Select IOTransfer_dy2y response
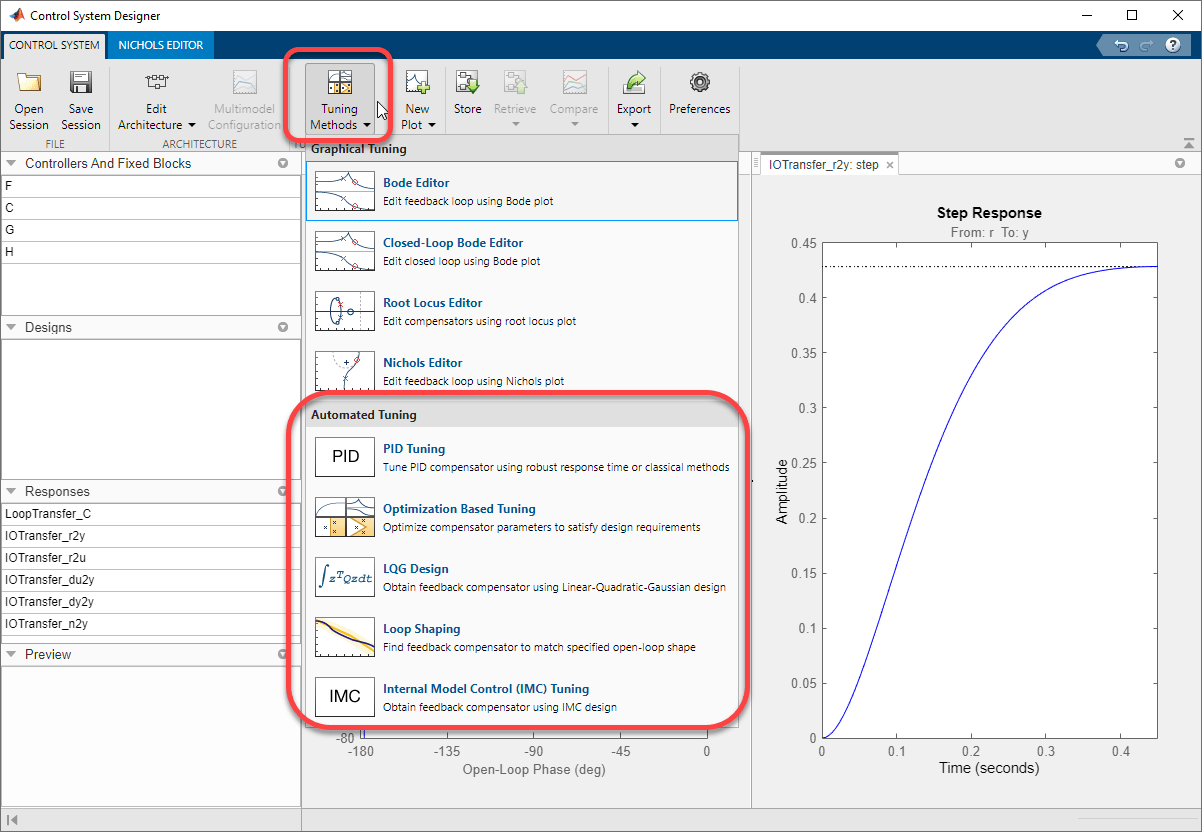 tap(151, 602)
